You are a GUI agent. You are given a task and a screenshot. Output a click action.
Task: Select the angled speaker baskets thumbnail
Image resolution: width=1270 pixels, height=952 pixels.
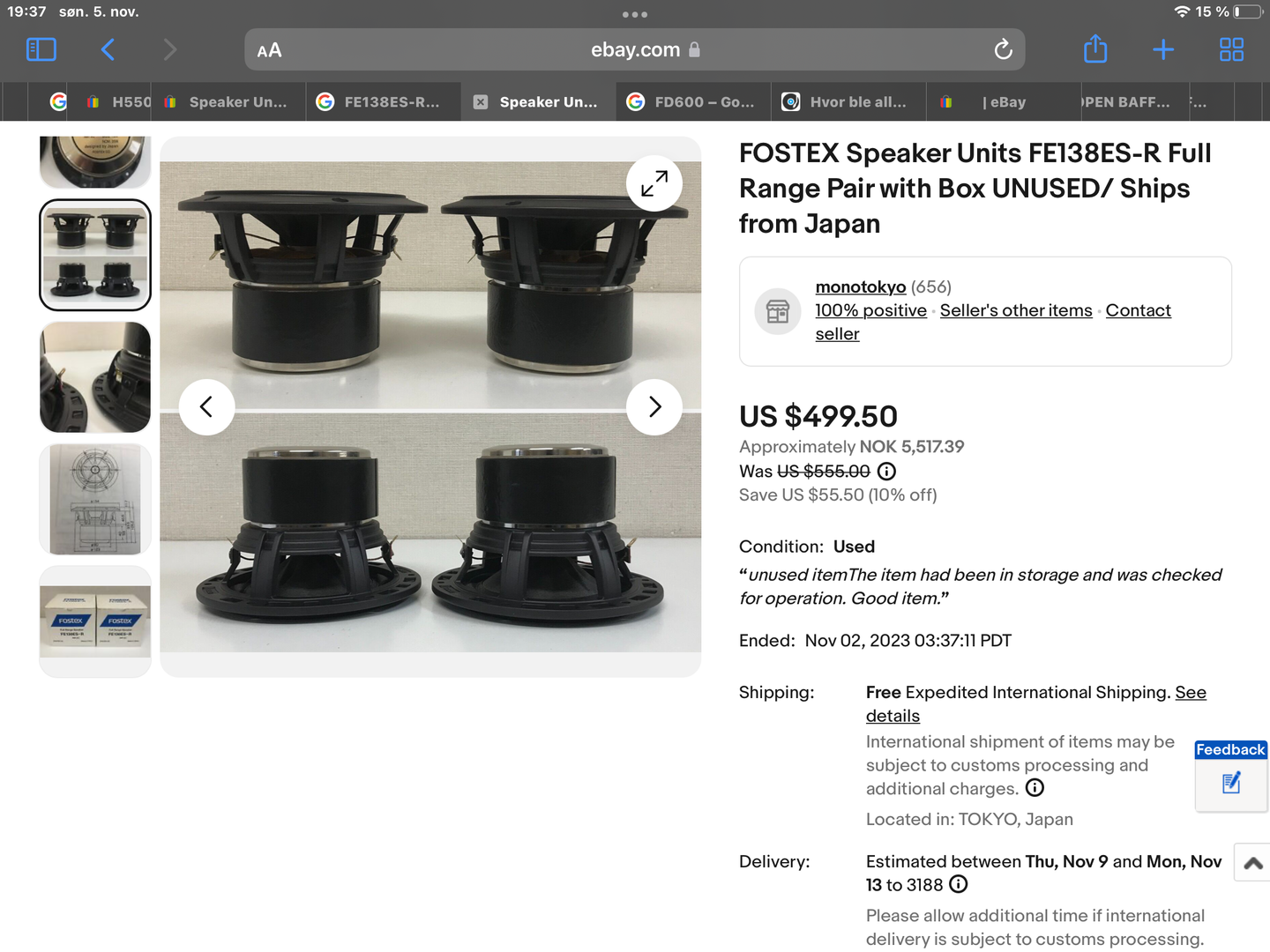click(x=95, y=377)
